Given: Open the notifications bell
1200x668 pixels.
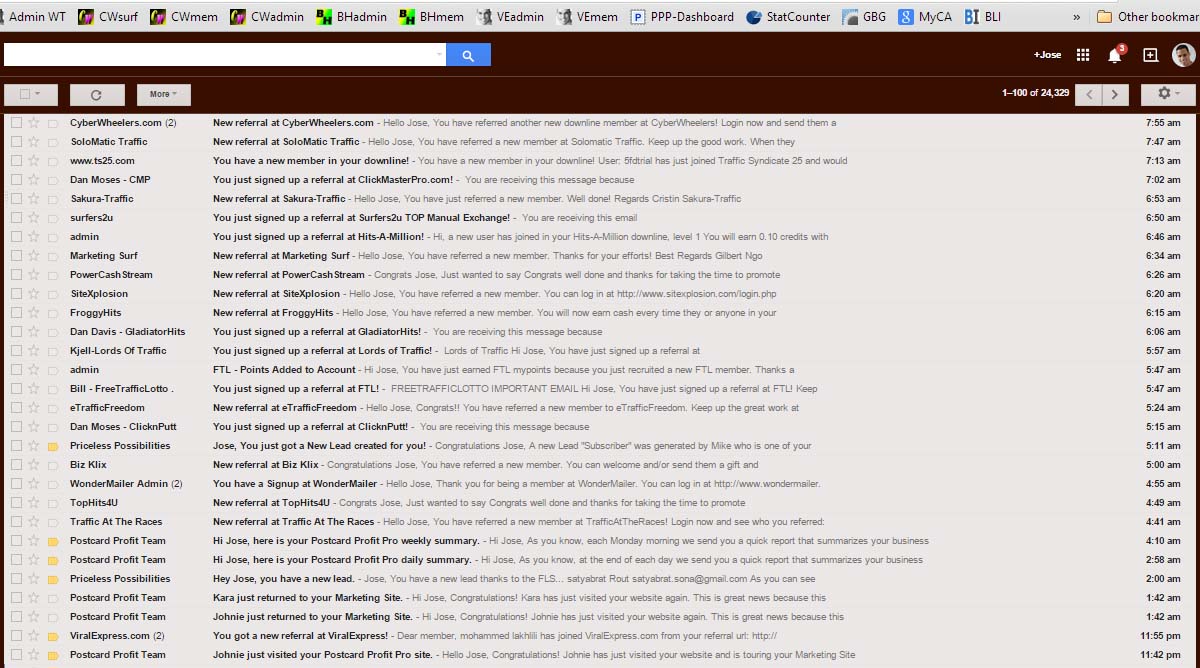Looking at the screenshot, I should pos(1115,55).
